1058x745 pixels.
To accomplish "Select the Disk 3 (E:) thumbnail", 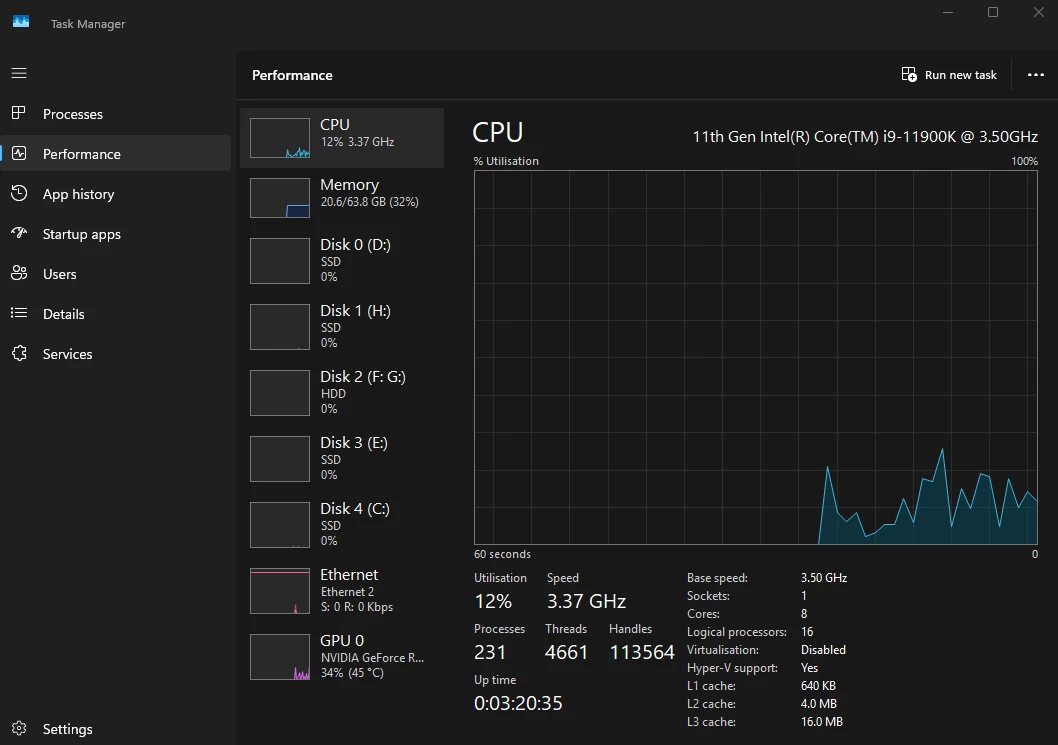I will point(280,459).
